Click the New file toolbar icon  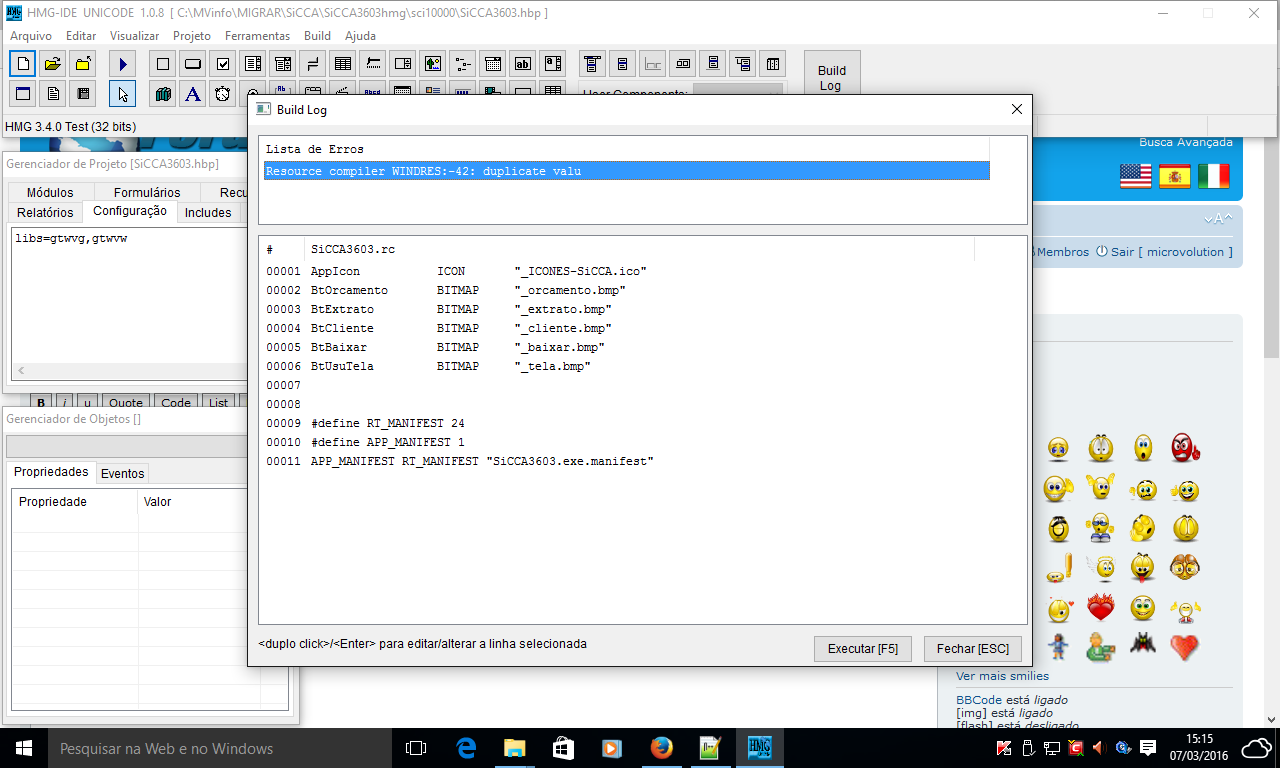(x=23, y=64)
